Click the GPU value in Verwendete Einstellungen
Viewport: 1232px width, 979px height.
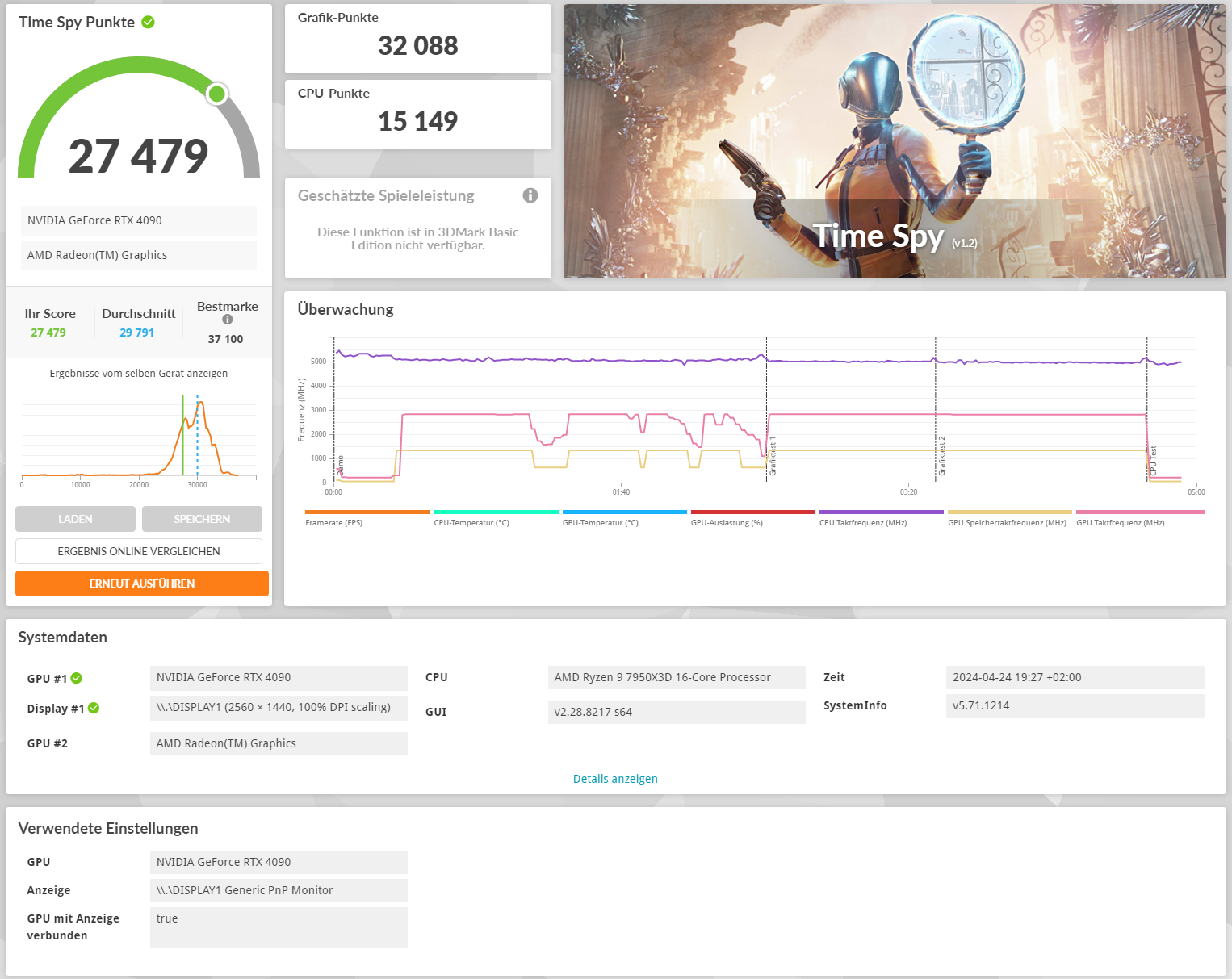(x=279, y=862)
